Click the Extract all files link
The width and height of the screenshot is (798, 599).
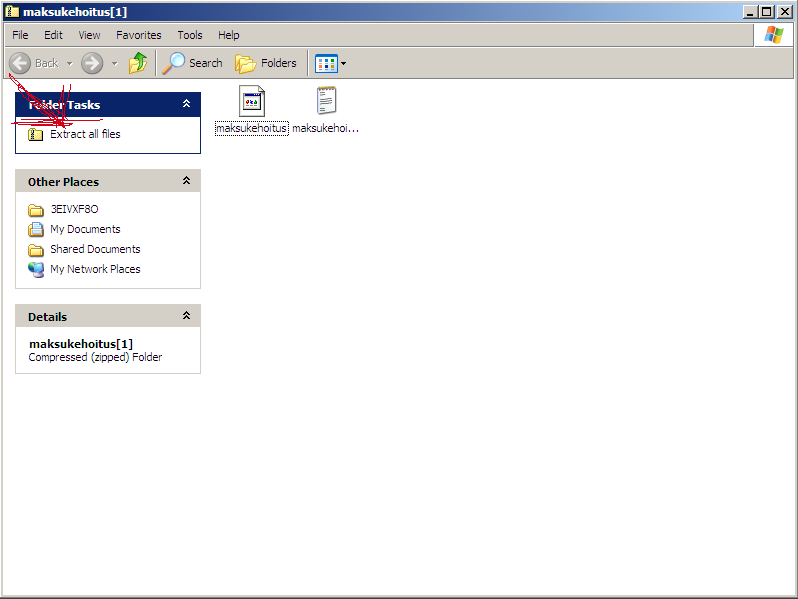click(85, 134)
